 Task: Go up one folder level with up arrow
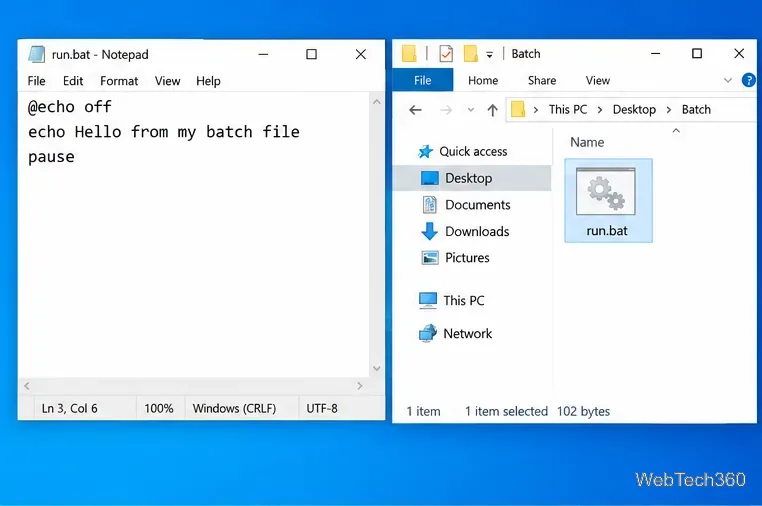click(x=492, y=110)
